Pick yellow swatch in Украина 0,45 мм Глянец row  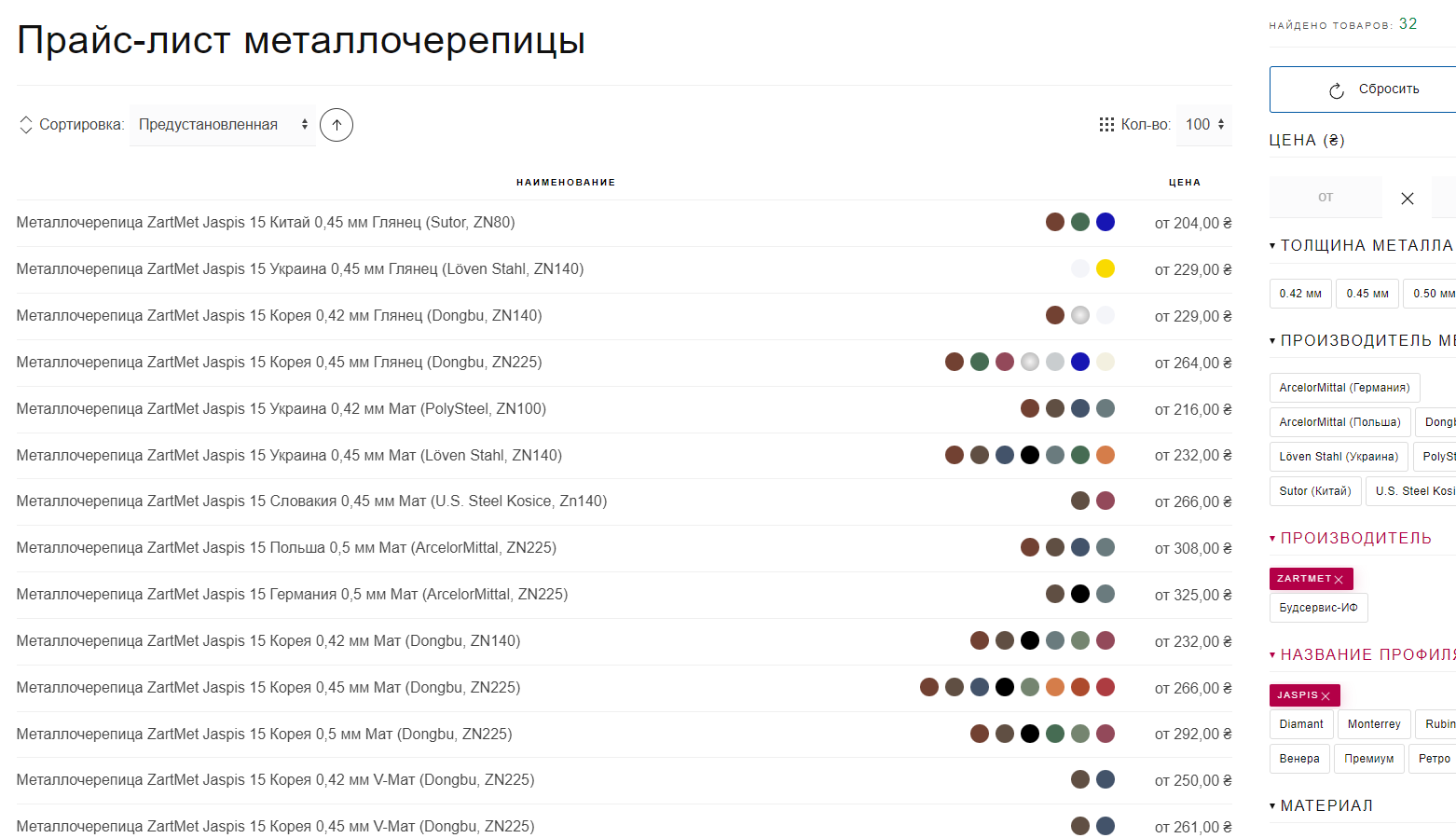pos(1106,268)
